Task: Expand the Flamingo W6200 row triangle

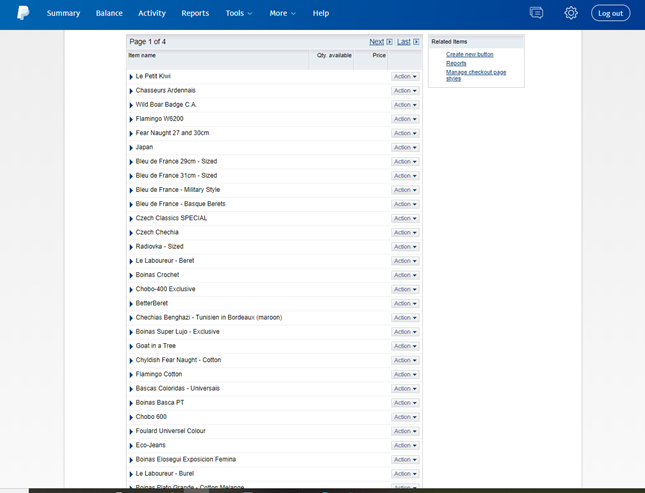Action: click(131, 119)
